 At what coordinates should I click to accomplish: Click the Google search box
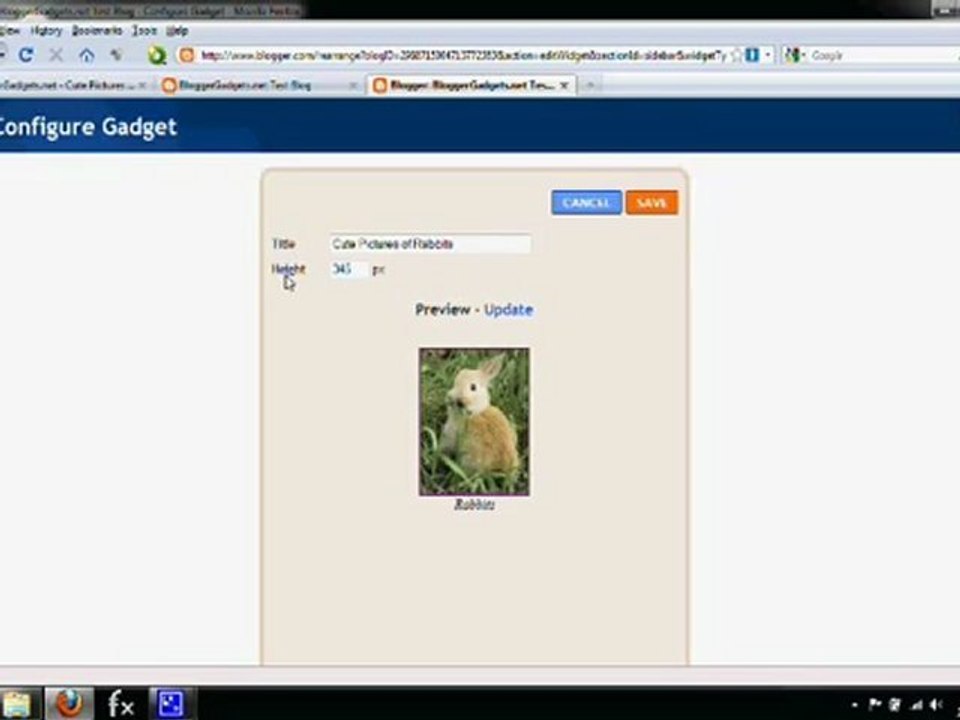(882, 56)
